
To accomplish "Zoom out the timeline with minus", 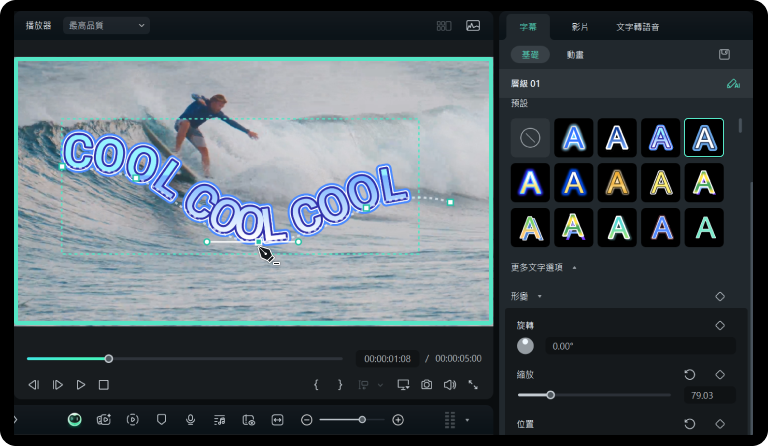I will [307, 420].
